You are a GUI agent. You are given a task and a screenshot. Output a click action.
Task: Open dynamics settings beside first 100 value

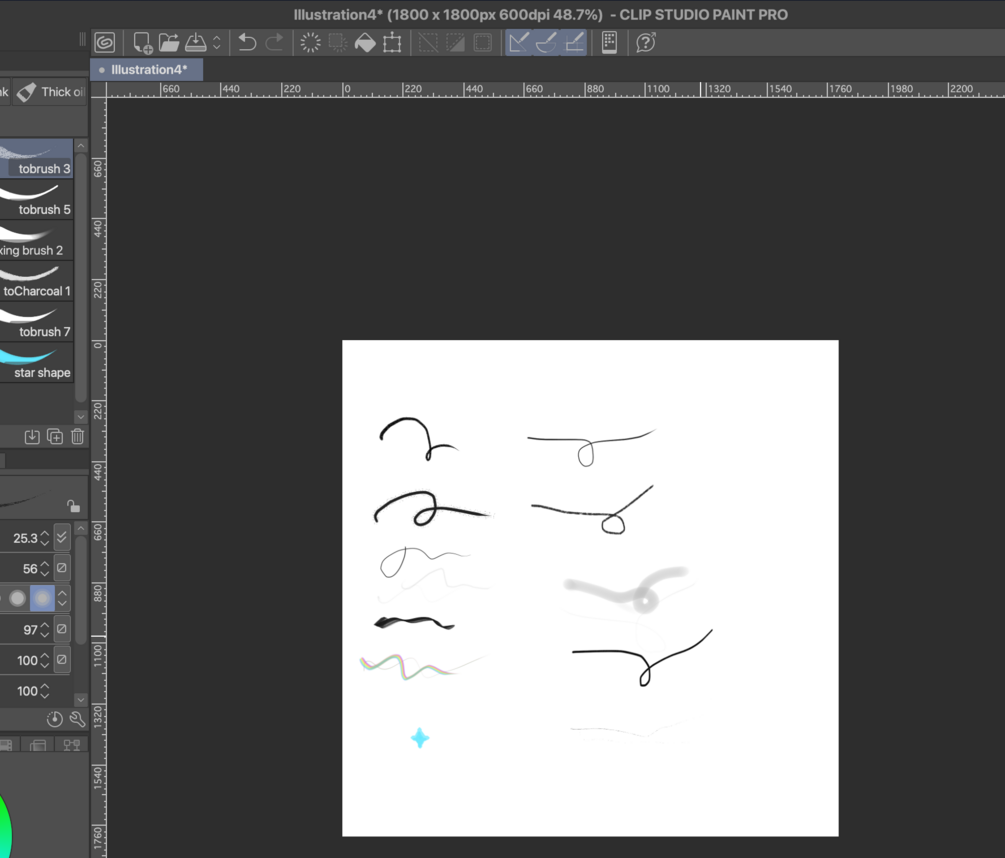[x=62, y=659]
